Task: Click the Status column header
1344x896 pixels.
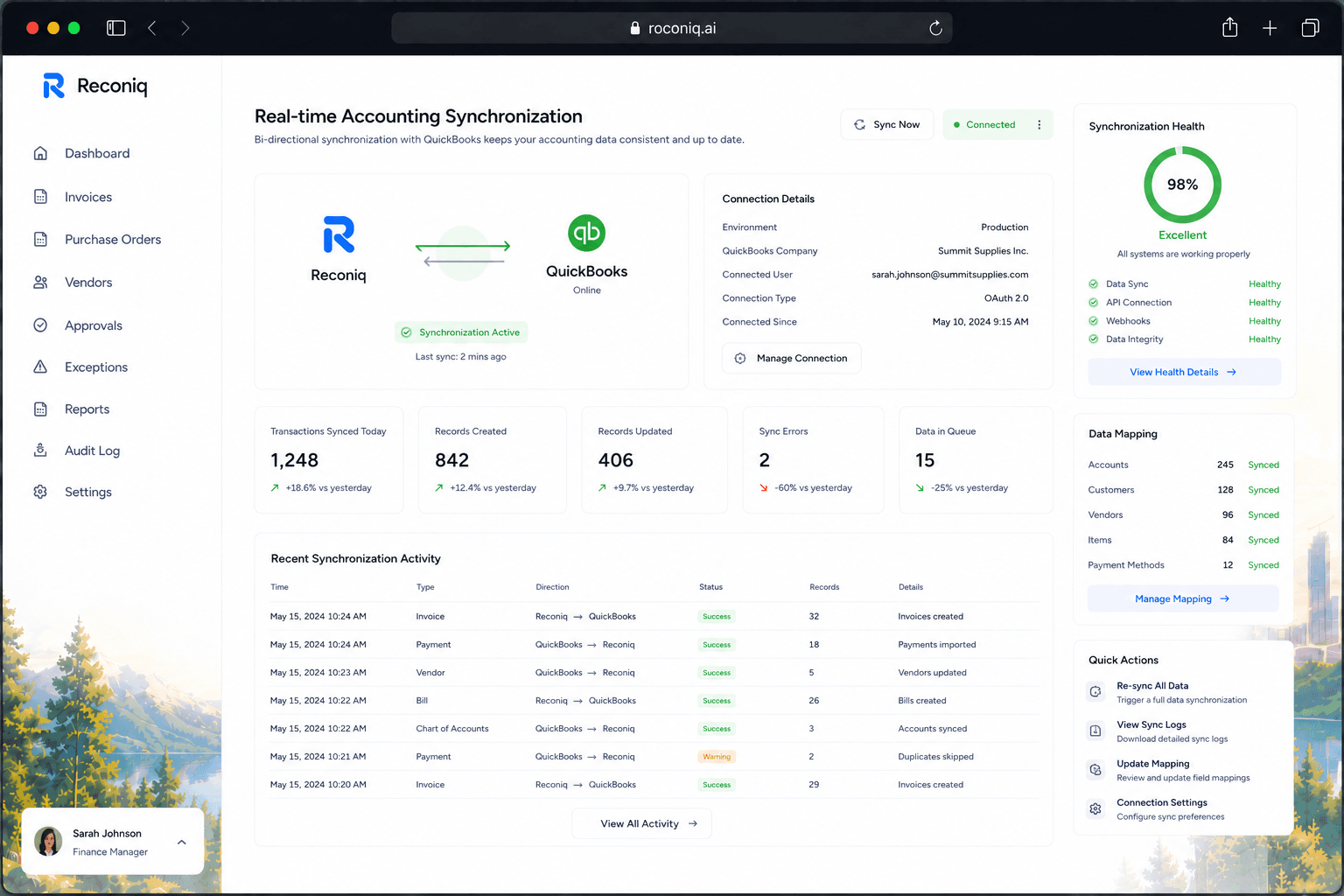Action: click(710, 587)
